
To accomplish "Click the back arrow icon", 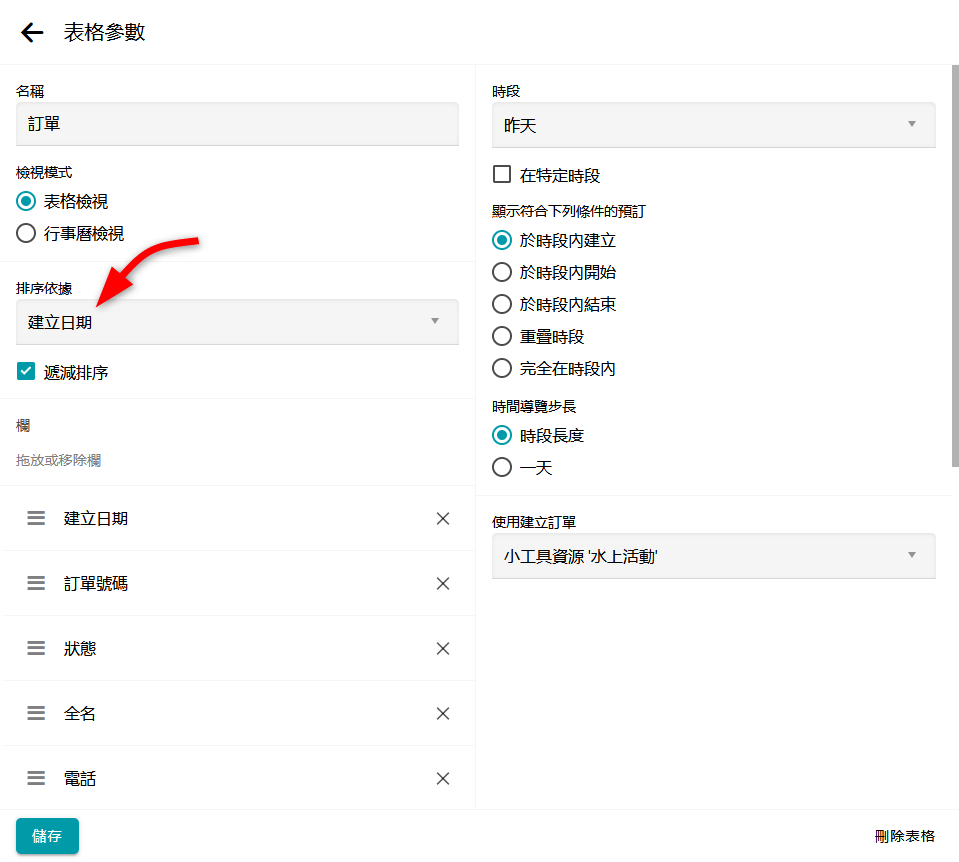I will (x=32, y=32).
